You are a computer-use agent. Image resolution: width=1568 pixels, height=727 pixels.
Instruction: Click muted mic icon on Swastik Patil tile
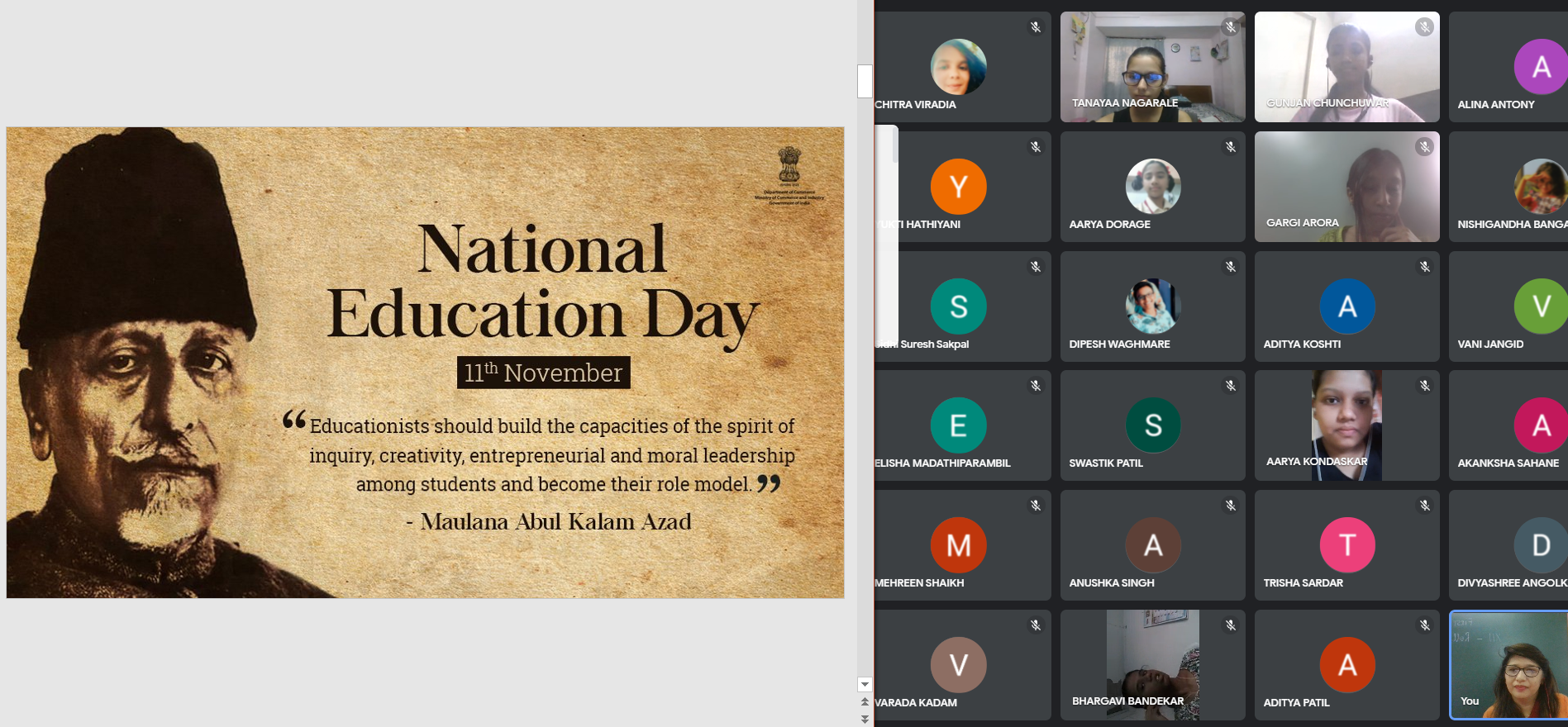coord(1230,386)
